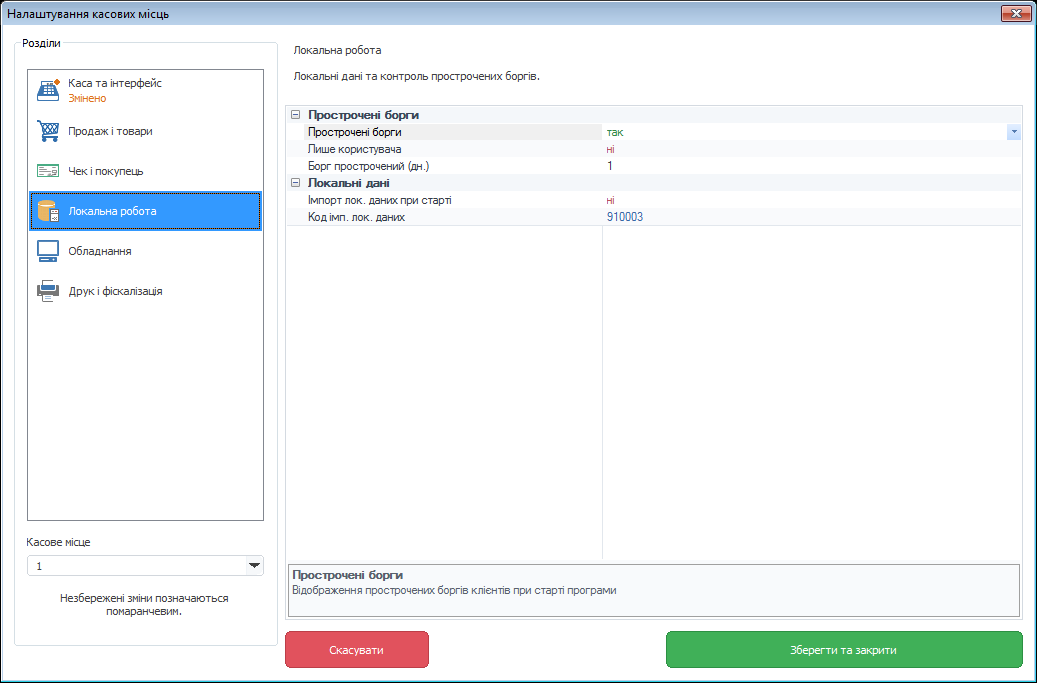Click the Незбережені зміни позначаються помаранчевим note
The image size is (1037, 683).
[x=144, y=604]
